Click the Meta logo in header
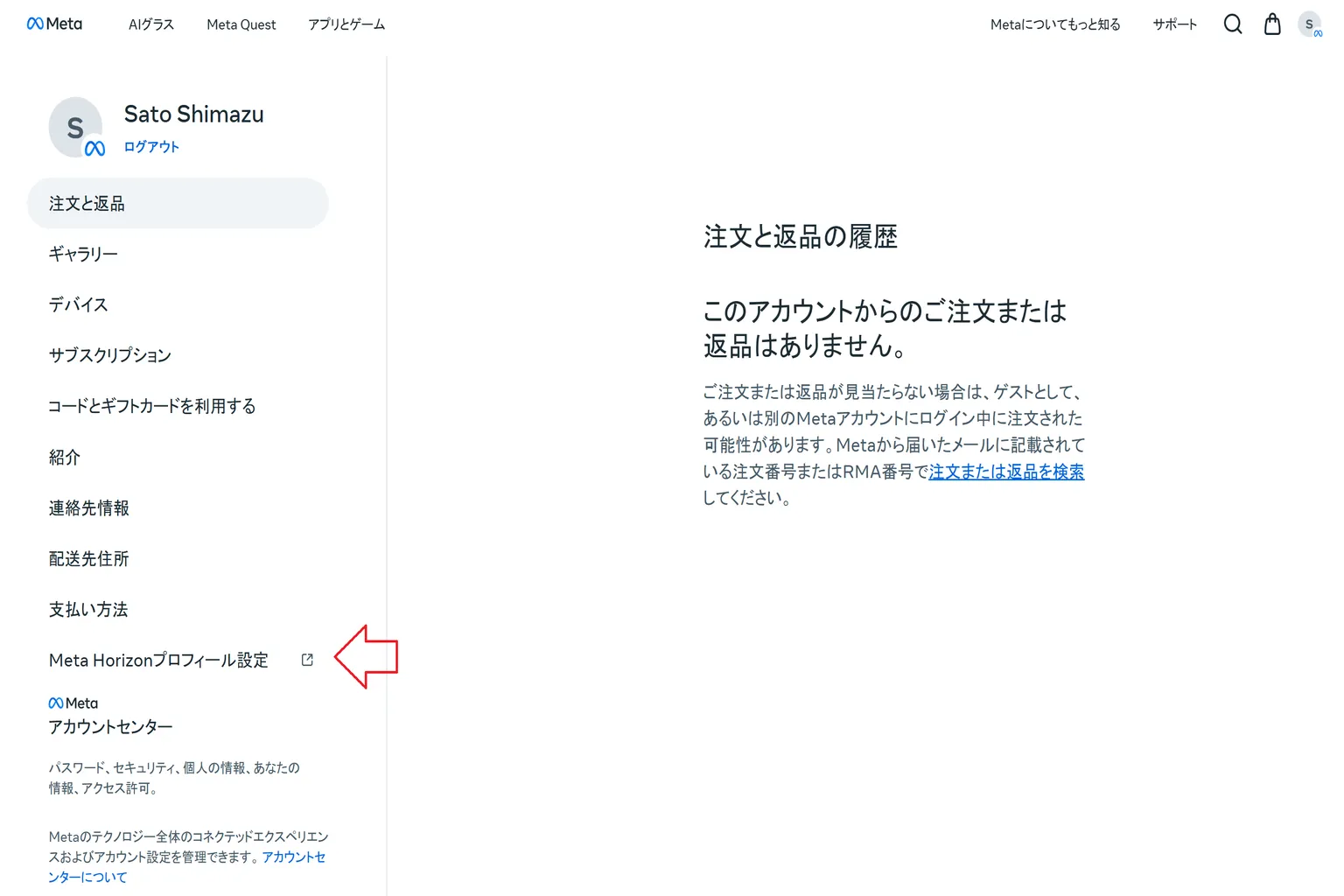The width and height of the screenshot is (1344, 896). coord(54,24)
